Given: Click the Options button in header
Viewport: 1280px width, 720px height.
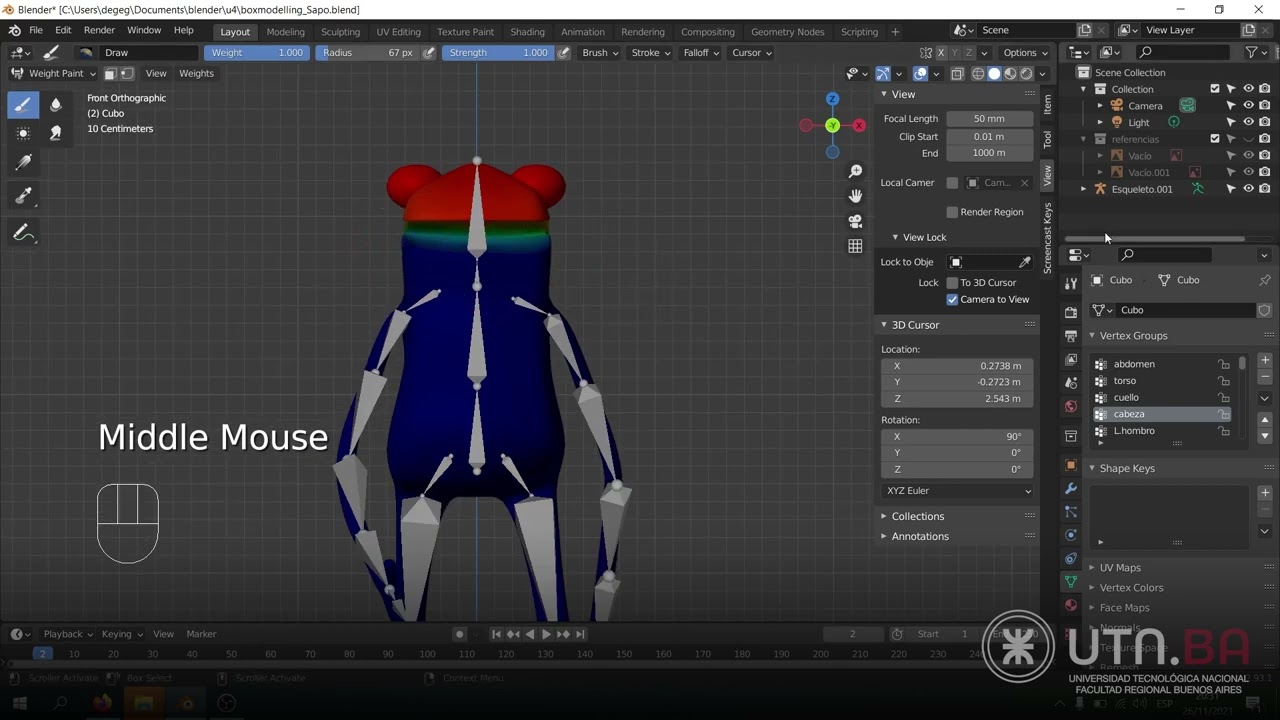Looking at the screenshot, I should point(1024,53).
